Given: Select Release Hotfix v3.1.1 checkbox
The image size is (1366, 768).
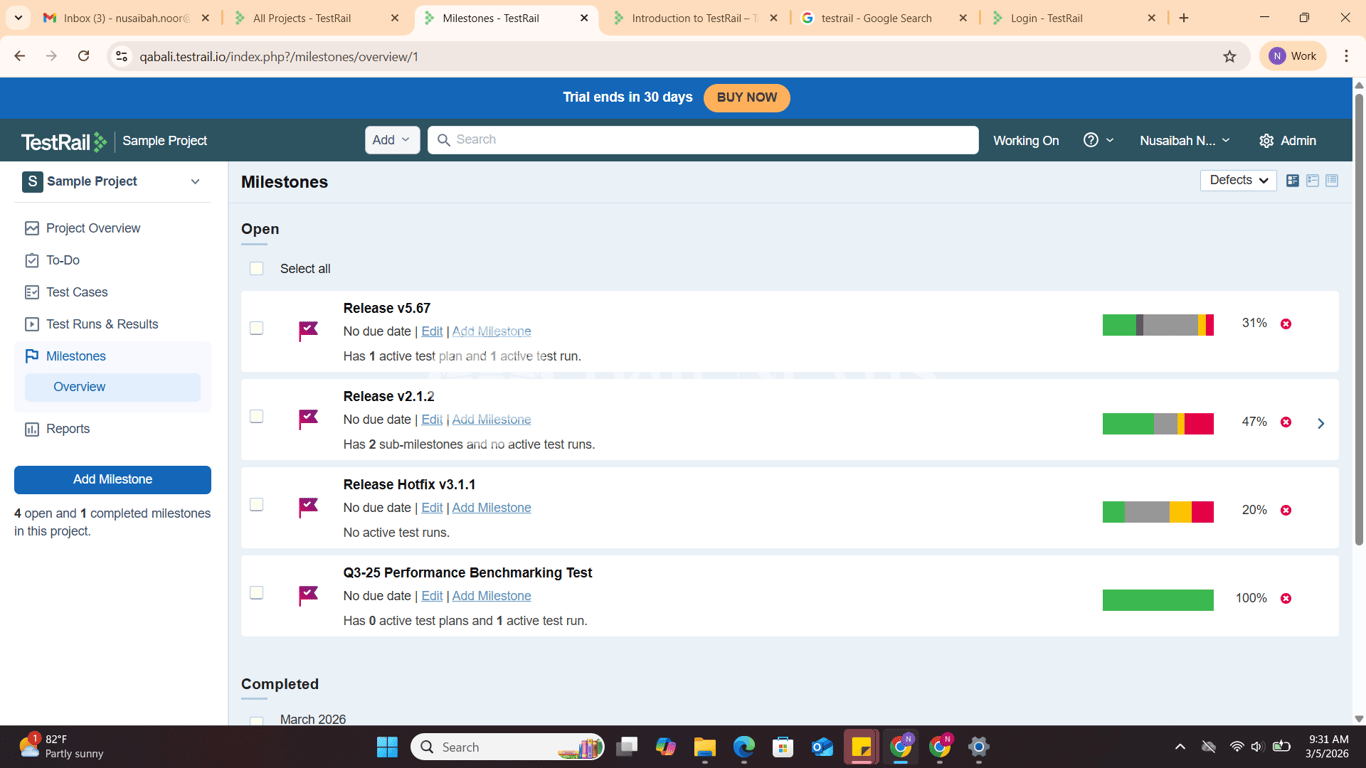Looking at the screenshot, I should click(257, 504).
